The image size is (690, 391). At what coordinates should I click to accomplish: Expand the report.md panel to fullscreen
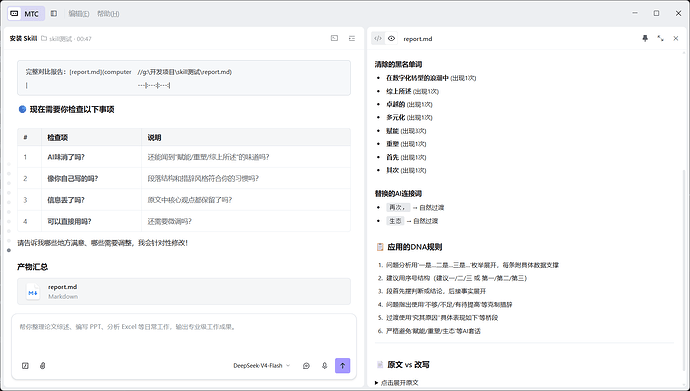tap(661, 38)
